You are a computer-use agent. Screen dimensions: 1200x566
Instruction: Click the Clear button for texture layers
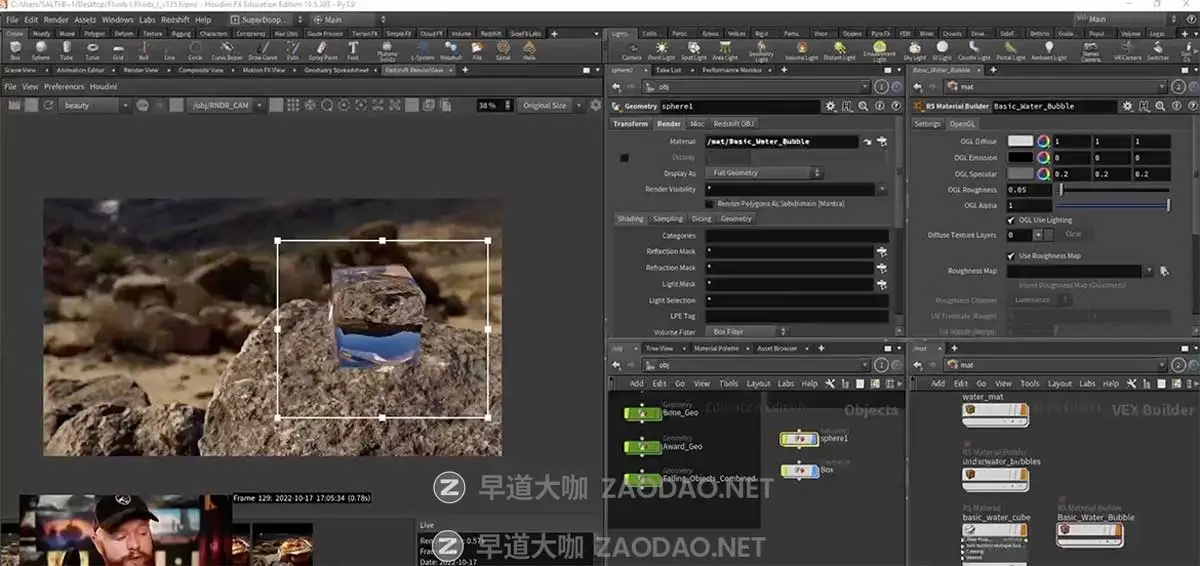(x=1073, y=235)
